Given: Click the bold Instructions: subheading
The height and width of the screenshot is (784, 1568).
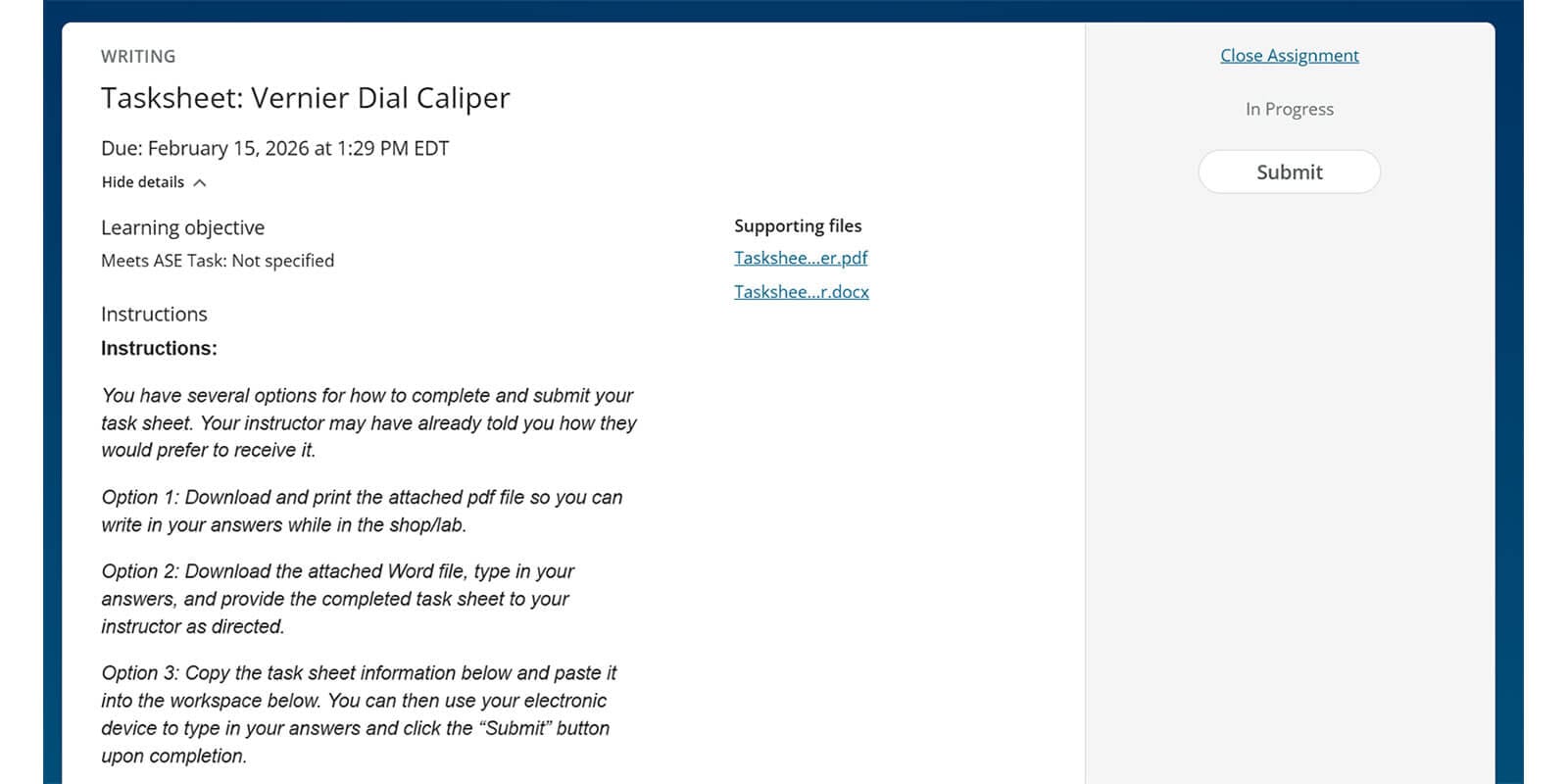Looking at the screenshot, I should pos(159,348).
